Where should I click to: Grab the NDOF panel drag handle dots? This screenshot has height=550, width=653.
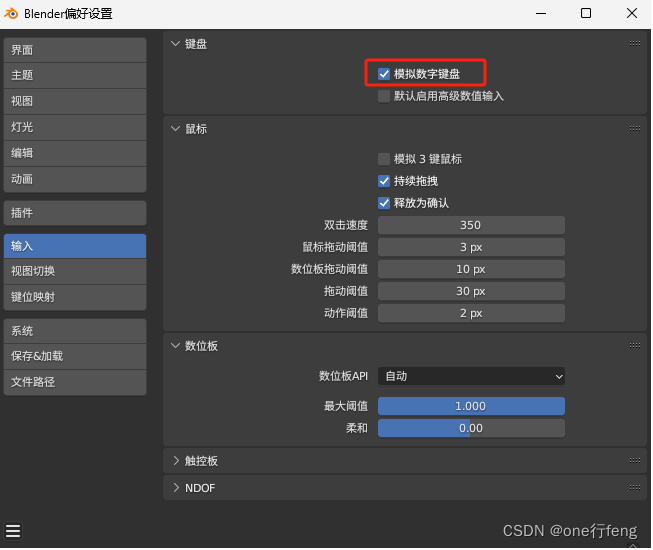[x=635, y=488]
